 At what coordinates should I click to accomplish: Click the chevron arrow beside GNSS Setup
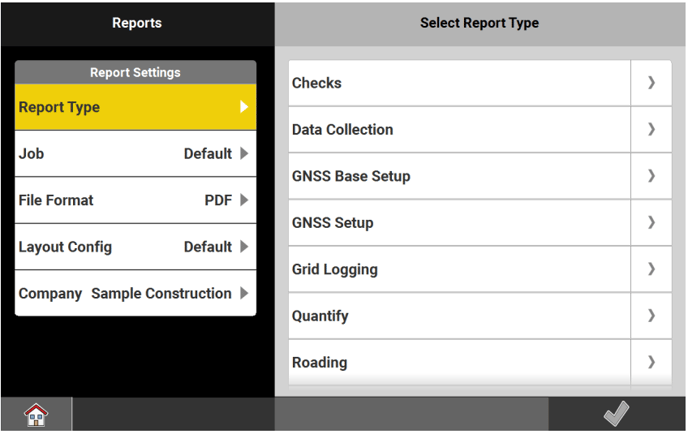(651, 223)
